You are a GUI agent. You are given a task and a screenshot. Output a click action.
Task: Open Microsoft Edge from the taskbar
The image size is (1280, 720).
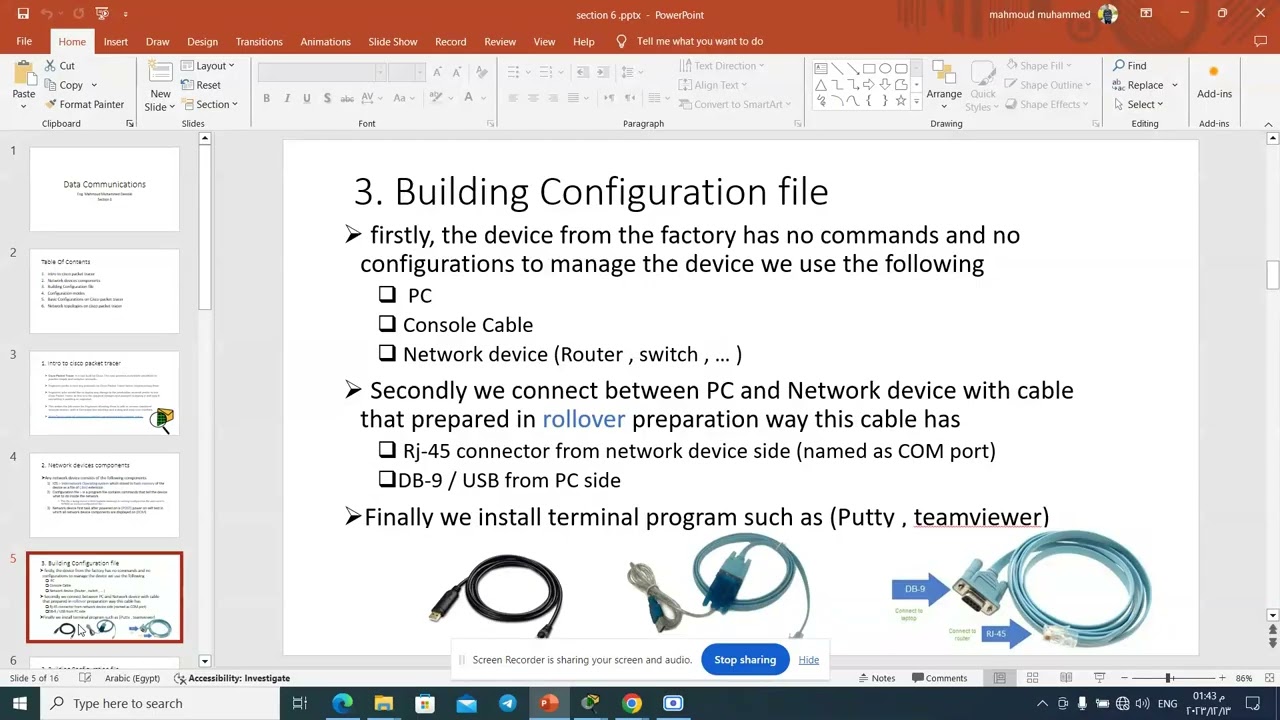[342, 703]
